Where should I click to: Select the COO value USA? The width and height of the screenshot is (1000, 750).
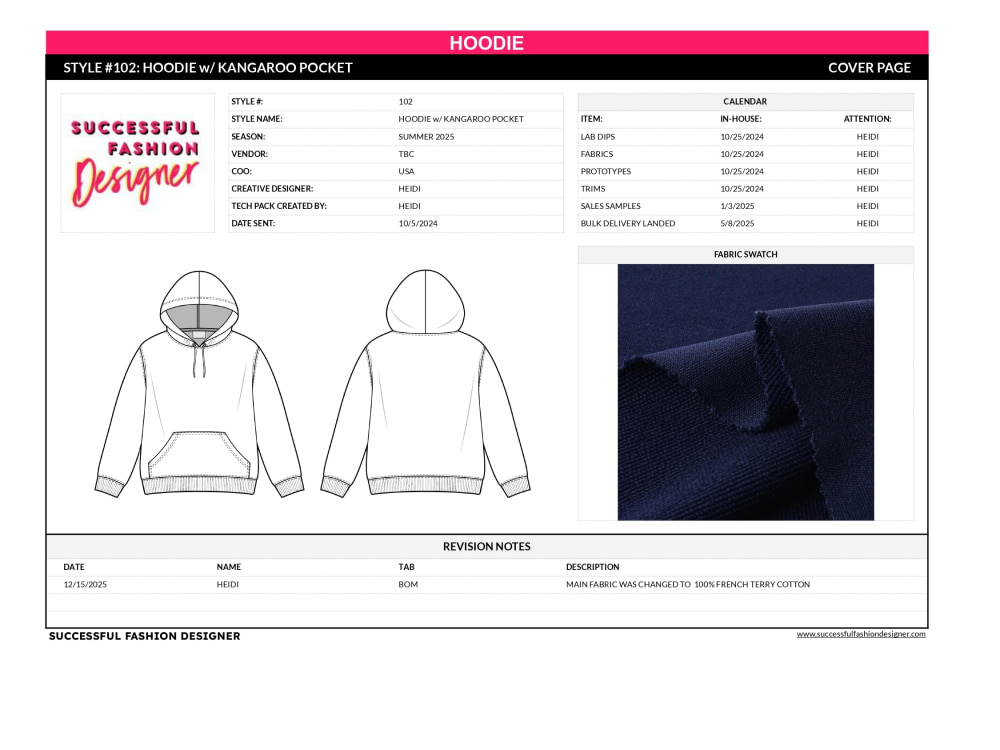406,171
